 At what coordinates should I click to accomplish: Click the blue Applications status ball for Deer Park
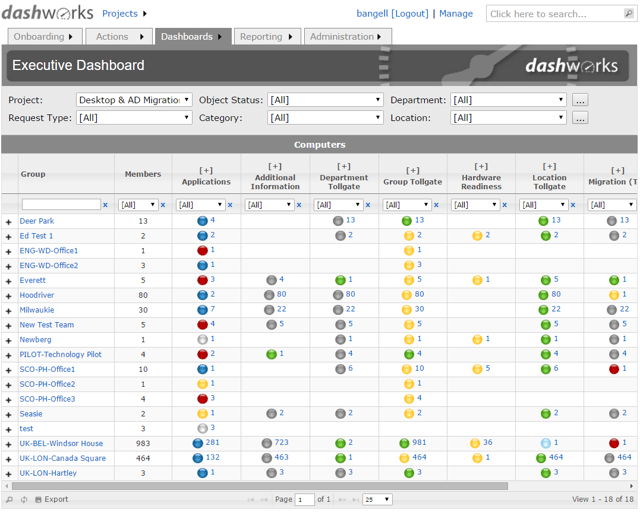(202, 221)
